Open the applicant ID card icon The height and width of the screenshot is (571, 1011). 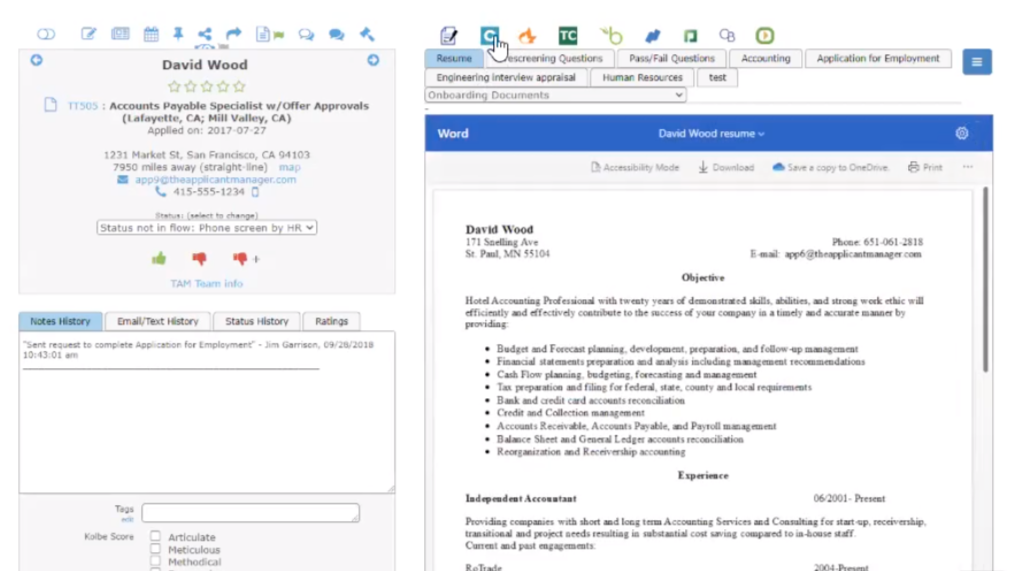(x=121, y=34)
